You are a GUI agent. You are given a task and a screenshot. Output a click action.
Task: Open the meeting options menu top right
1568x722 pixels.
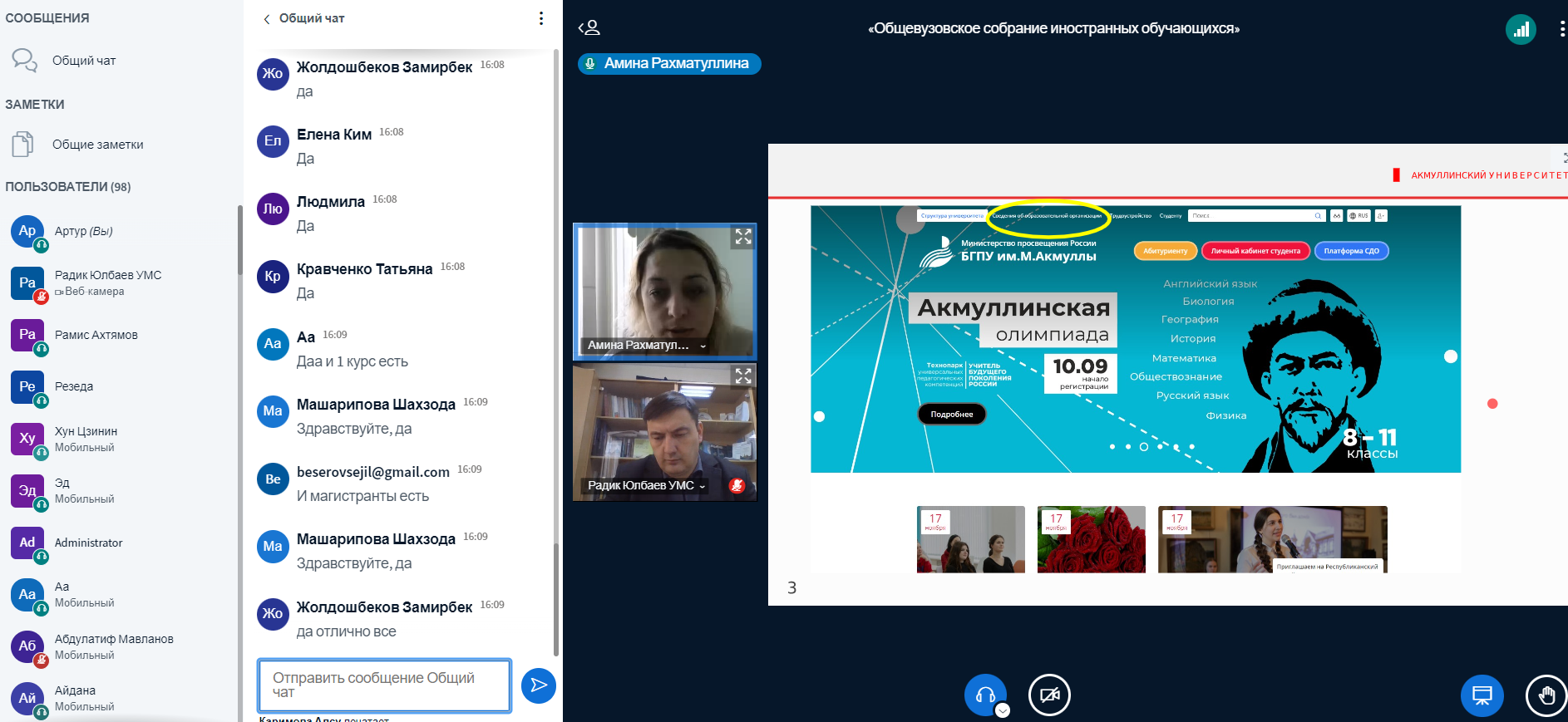point(1561,30)
